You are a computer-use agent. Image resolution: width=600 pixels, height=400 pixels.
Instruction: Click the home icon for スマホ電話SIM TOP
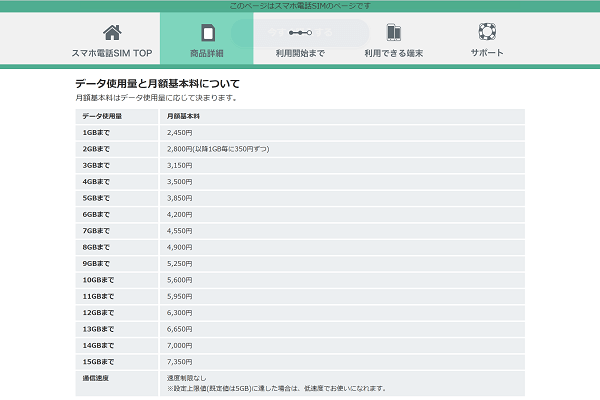coord(112,33)
